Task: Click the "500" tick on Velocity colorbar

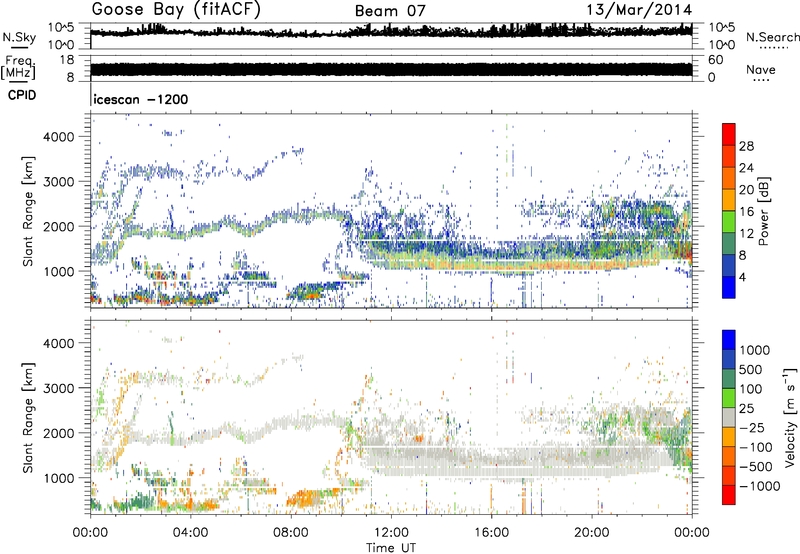Action: click(x=751, y=369)
